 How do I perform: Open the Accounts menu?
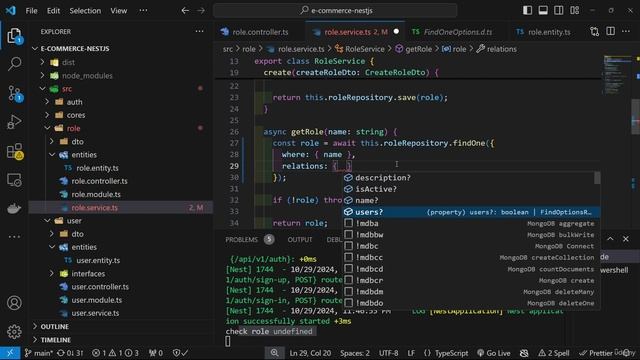pyautogui.click(x=14, y=303)
